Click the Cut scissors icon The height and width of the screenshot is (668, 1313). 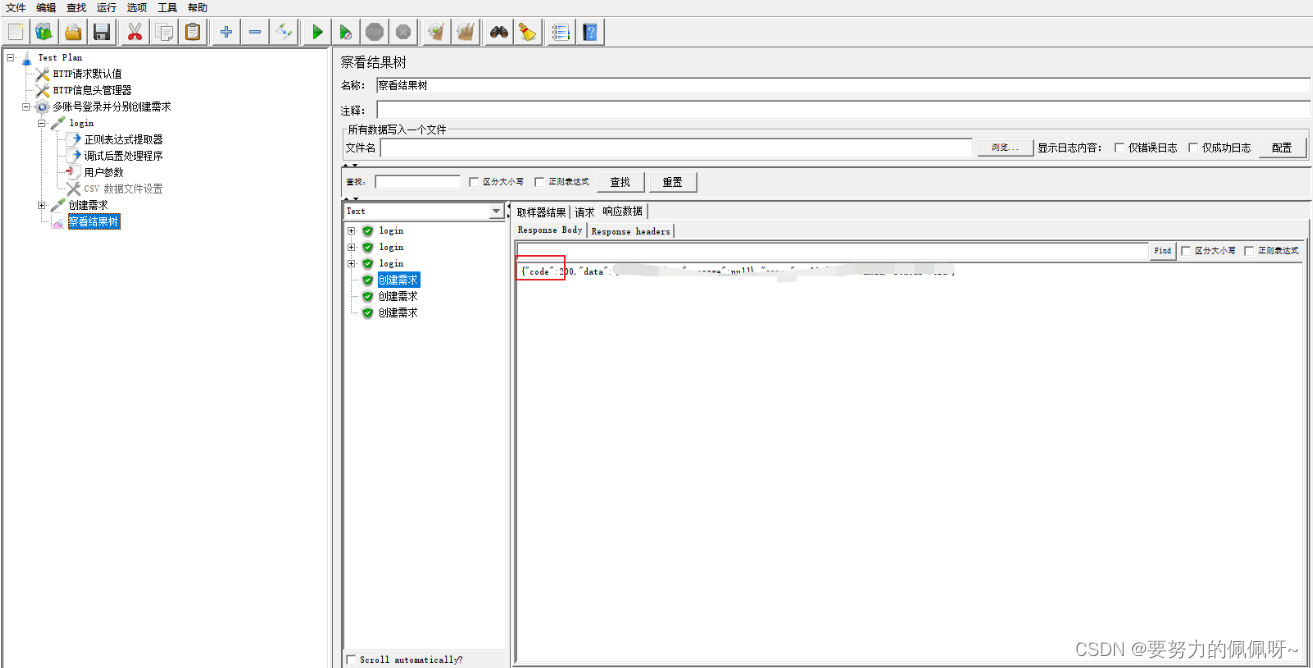[135, 32]
